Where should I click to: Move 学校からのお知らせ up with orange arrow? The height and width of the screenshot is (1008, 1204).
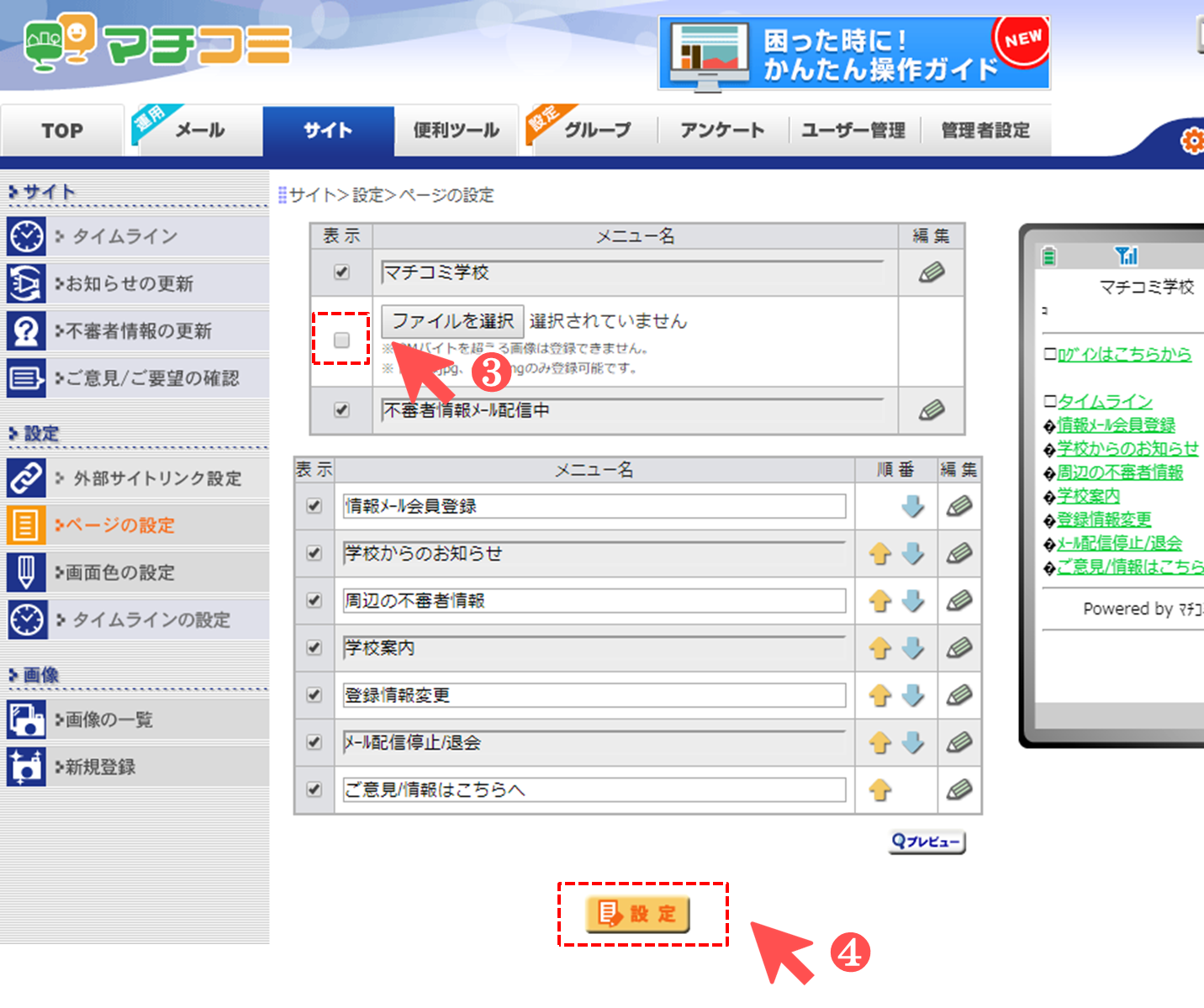point(879,553)
